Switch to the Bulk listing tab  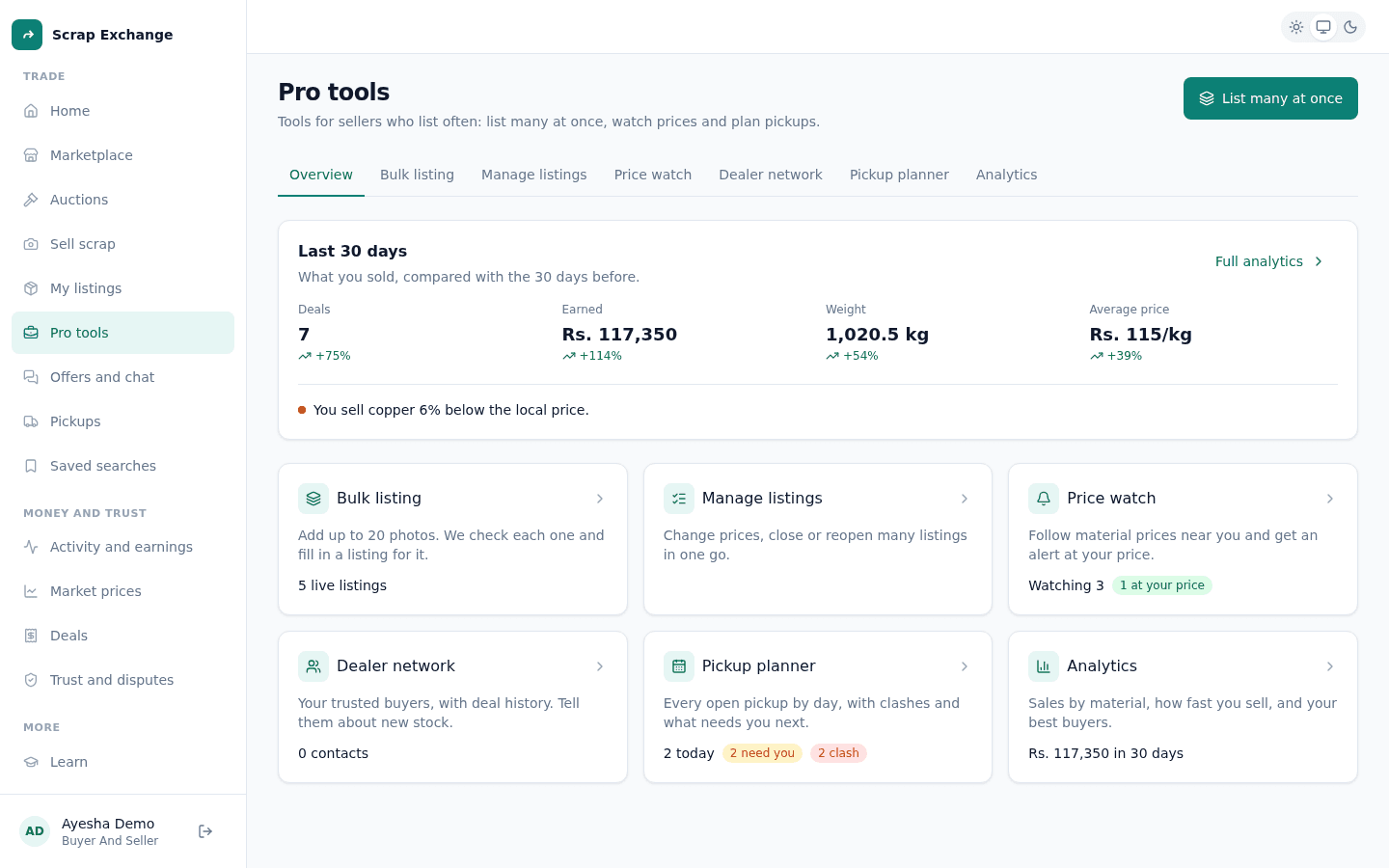[x=417, y=175]
